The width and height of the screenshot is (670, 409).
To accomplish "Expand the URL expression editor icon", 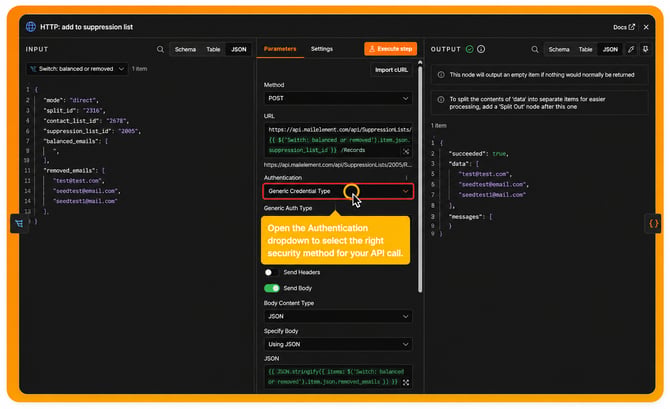I will [406, 151].
